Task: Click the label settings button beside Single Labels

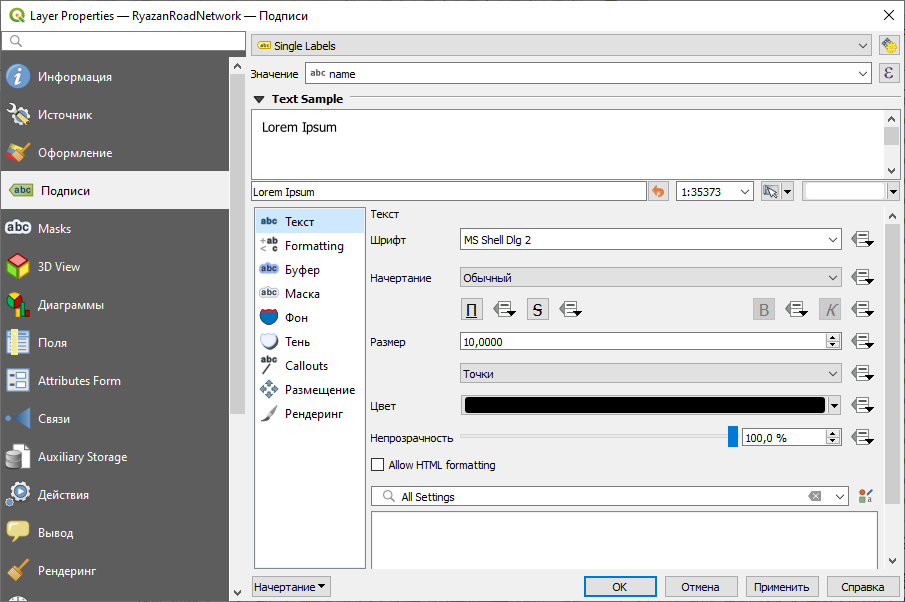Action: point(888,45)
